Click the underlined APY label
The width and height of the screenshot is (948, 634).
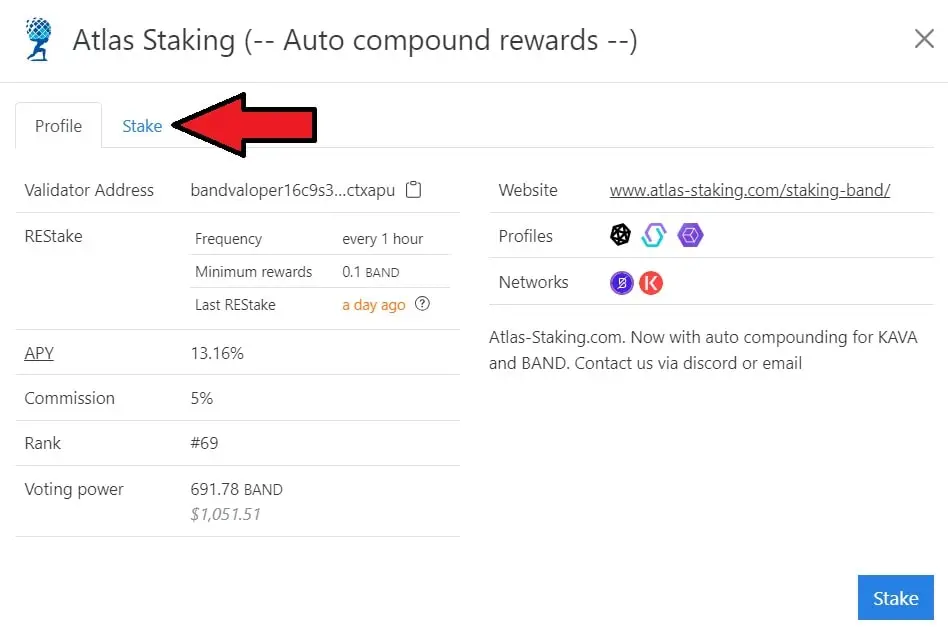coord(39,353)
